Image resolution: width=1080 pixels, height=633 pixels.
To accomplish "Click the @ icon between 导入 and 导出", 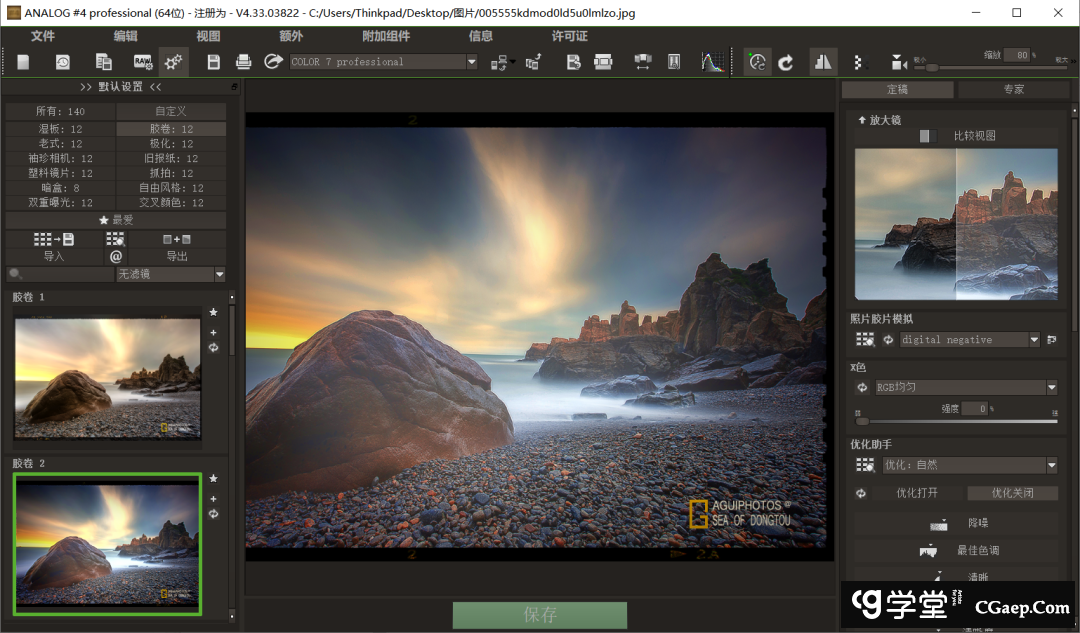I will click(x=116, y=256).
